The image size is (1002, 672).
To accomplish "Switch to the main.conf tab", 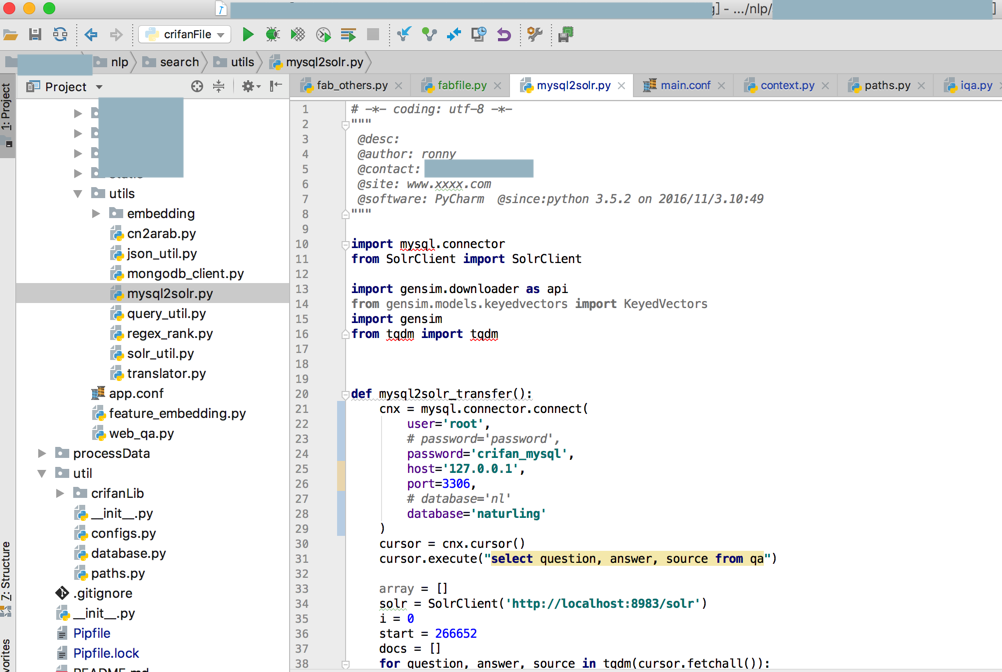I will [x=684, y=86].
